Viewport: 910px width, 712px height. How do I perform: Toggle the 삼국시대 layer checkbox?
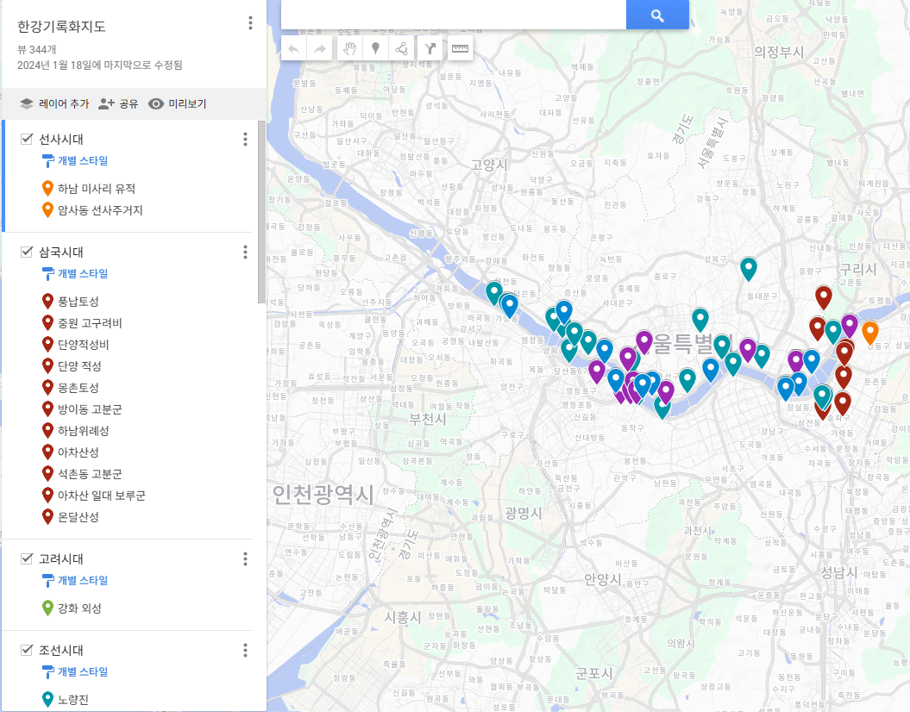click(x=27, y=252)
